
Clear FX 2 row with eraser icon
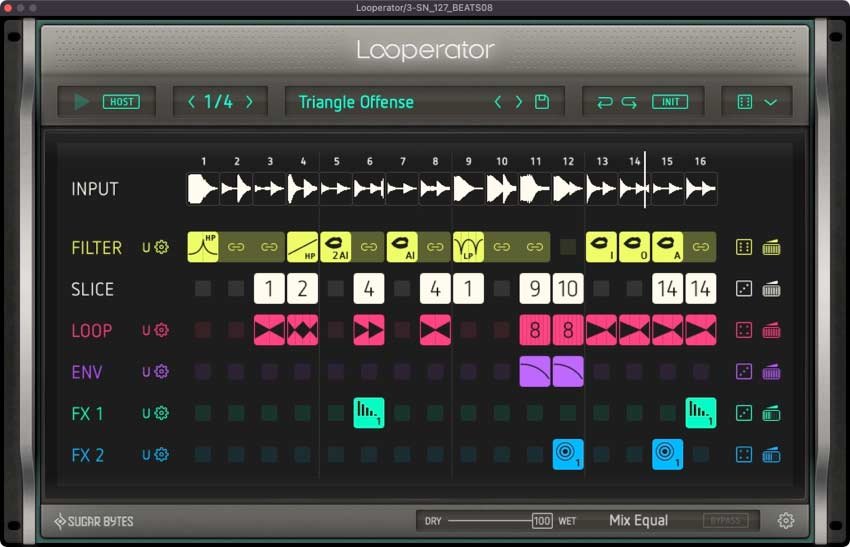point(771,454)
